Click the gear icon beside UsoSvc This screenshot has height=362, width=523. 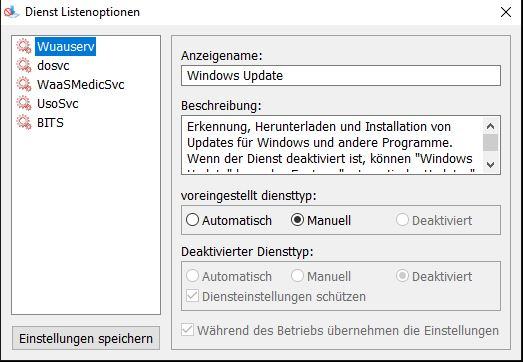coord(24,103)
